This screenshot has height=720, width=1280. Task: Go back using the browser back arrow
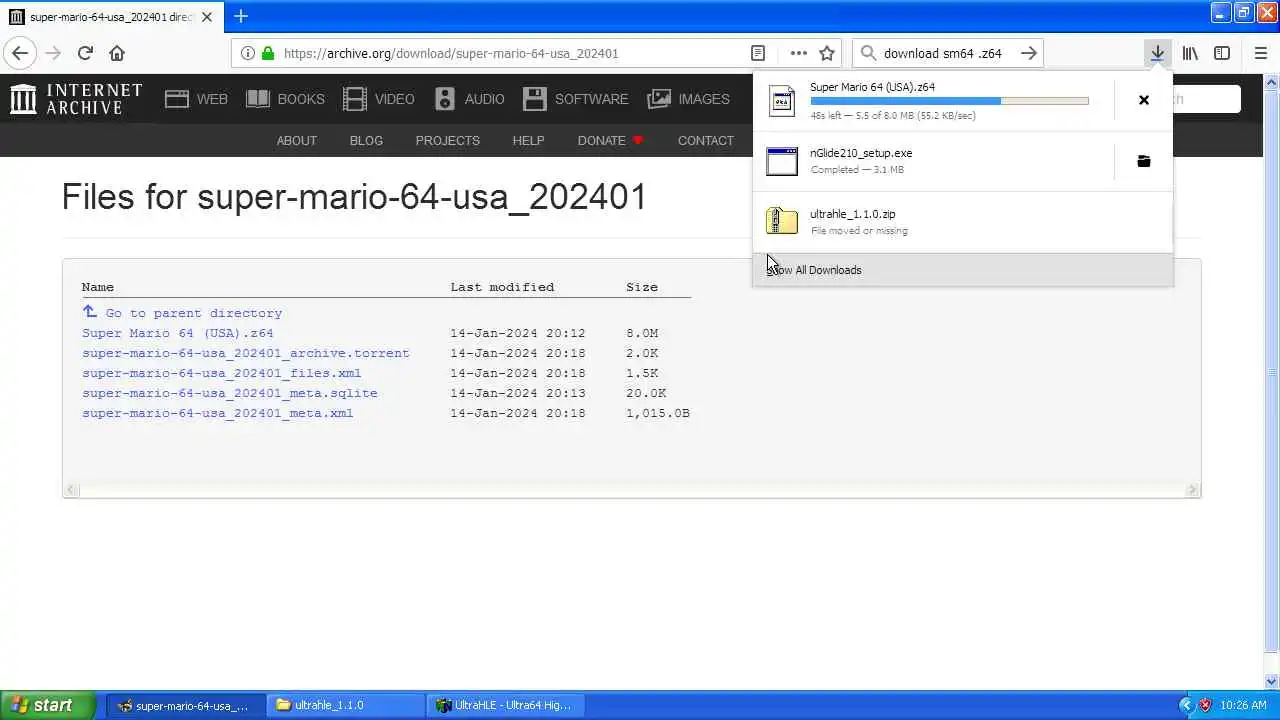tap(20, 53)
